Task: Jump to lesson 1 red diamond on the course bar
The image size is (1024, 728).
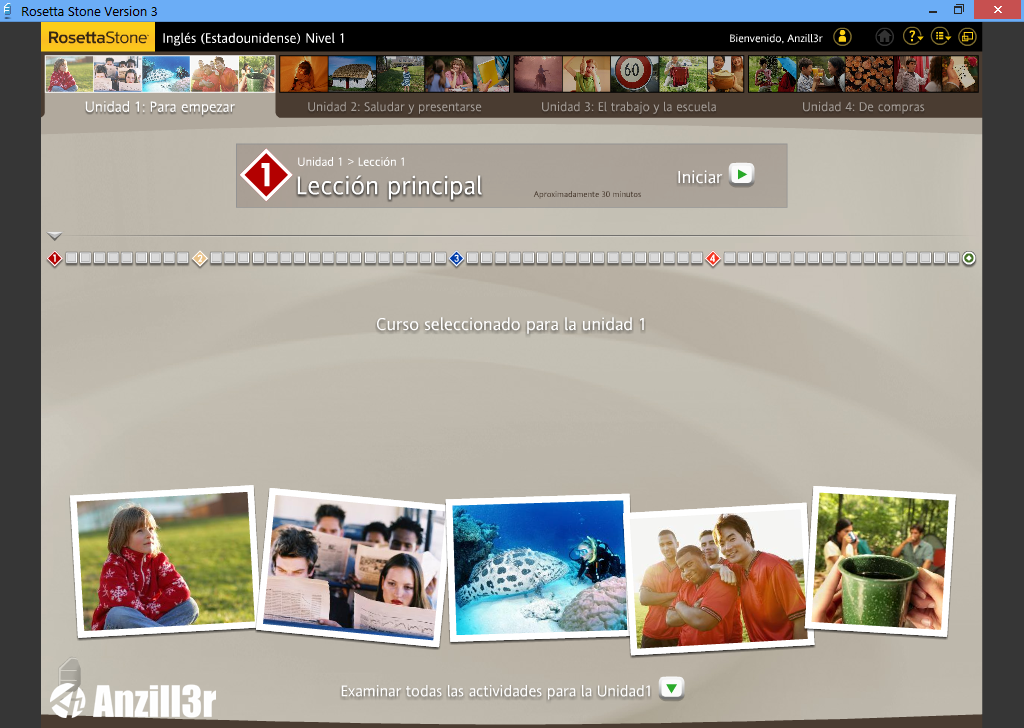Action: 55,259
